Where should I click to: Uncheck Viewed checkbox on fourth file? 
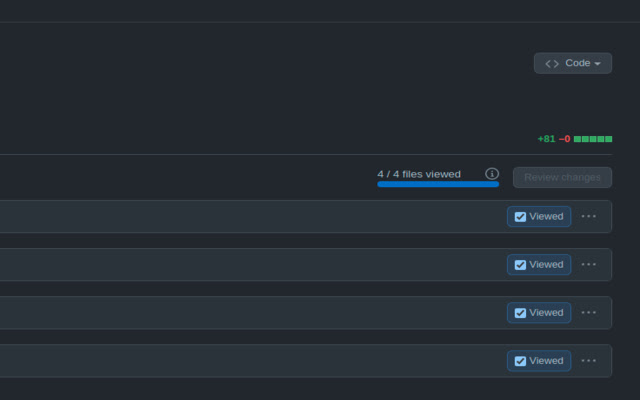[520, 361]
